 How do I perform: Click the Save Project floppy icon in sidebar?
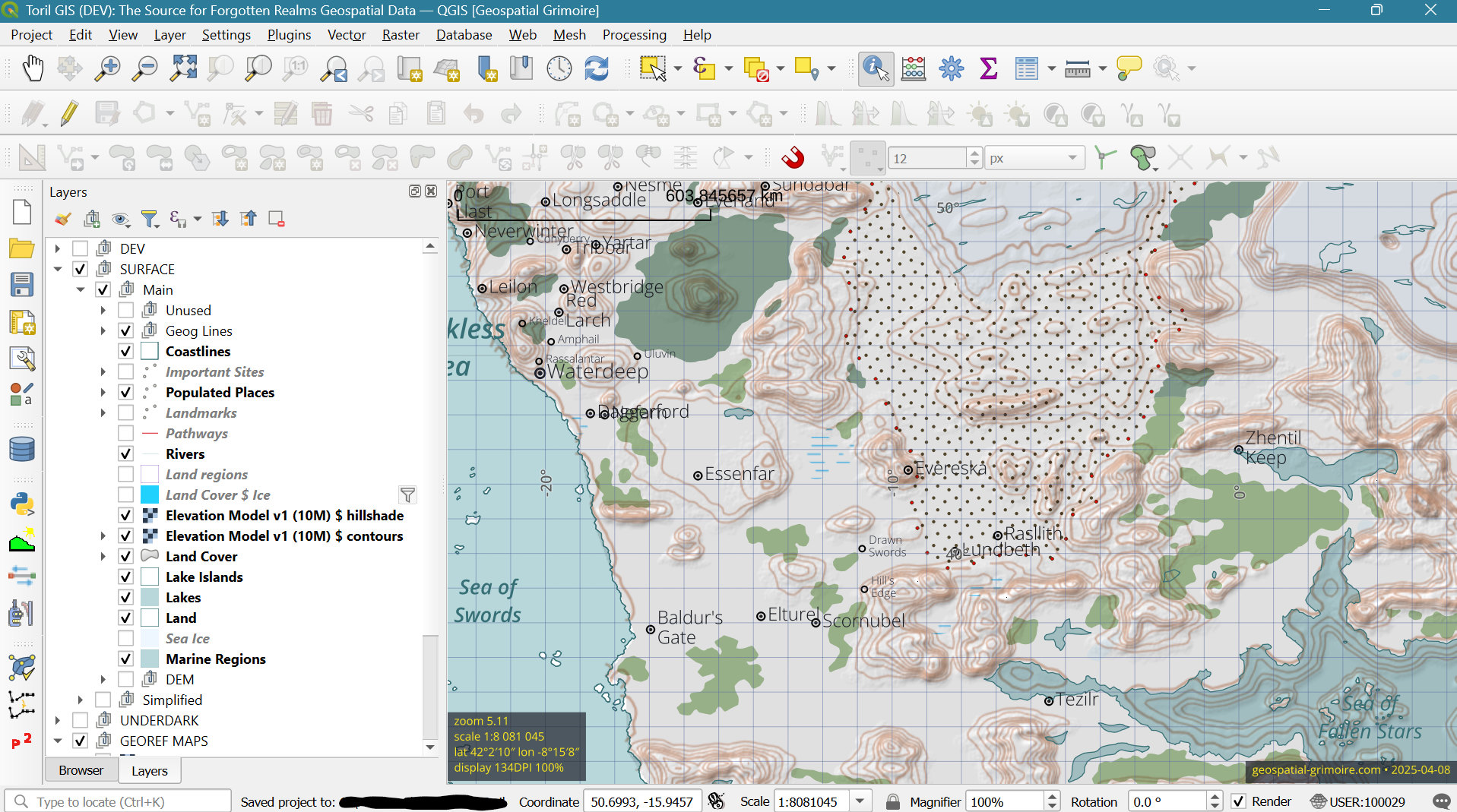pyautogui.click(x=22, y=285)
